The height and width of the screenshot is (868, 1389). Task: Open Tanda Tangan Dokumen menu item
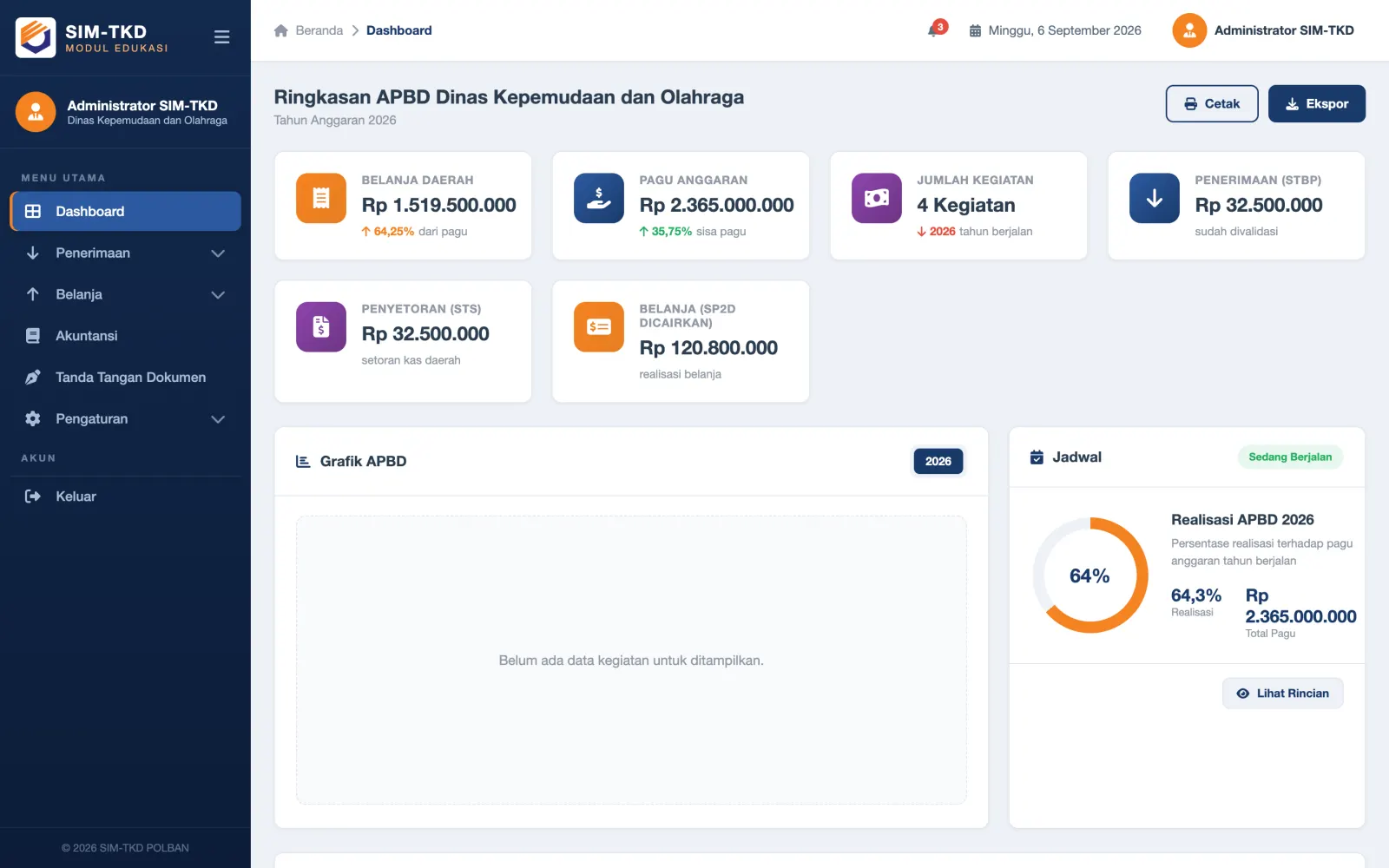click(126, 378)
